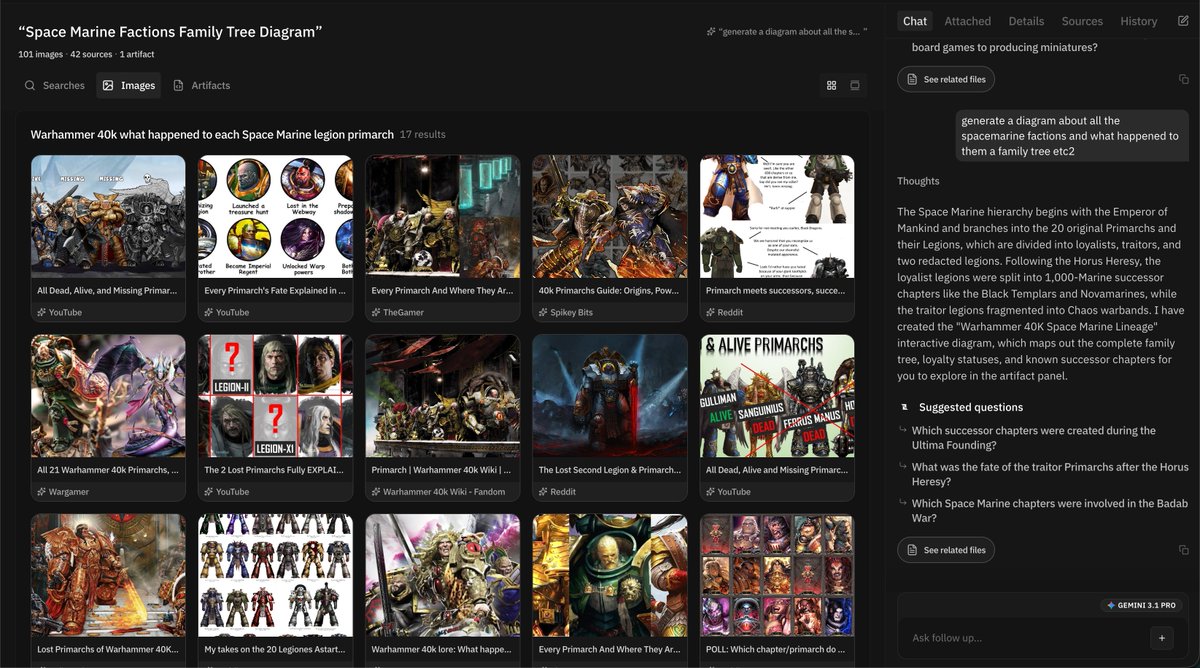Copy the lower chat response
1200x668 pixels.
click(1183, 550)
